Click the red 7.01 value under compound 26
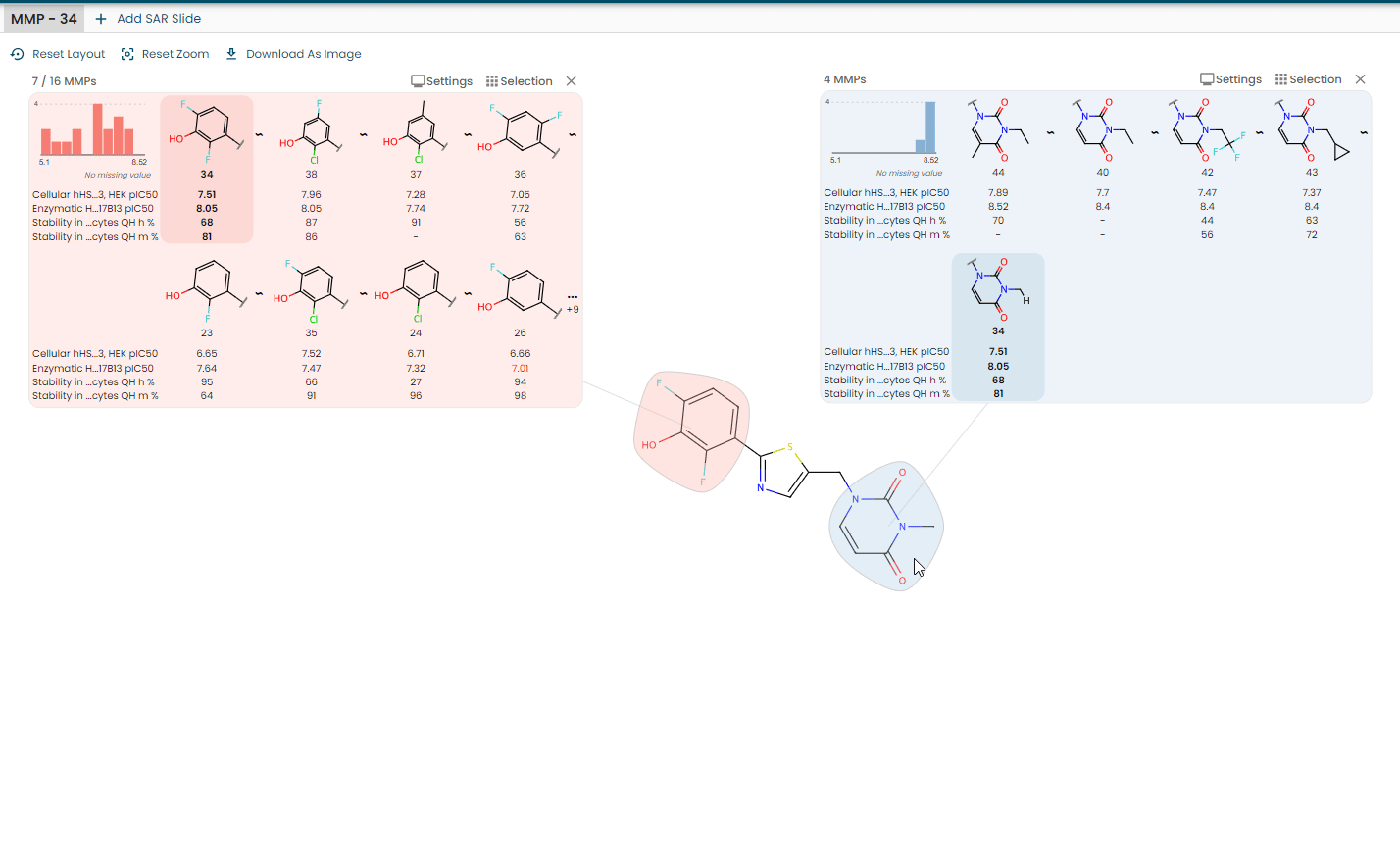Screen dimensions: 1400x863 [520, 369]
